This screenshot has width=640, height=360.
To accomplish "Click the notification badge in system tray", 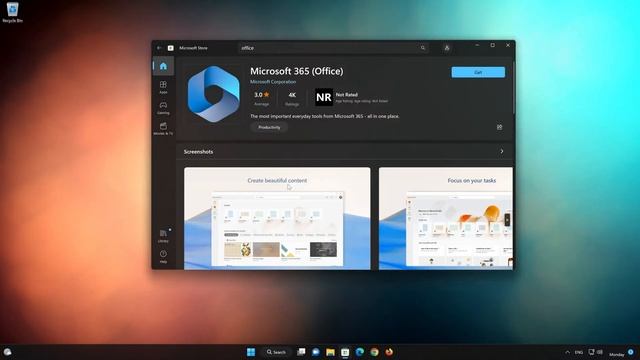I will point(631,351).
